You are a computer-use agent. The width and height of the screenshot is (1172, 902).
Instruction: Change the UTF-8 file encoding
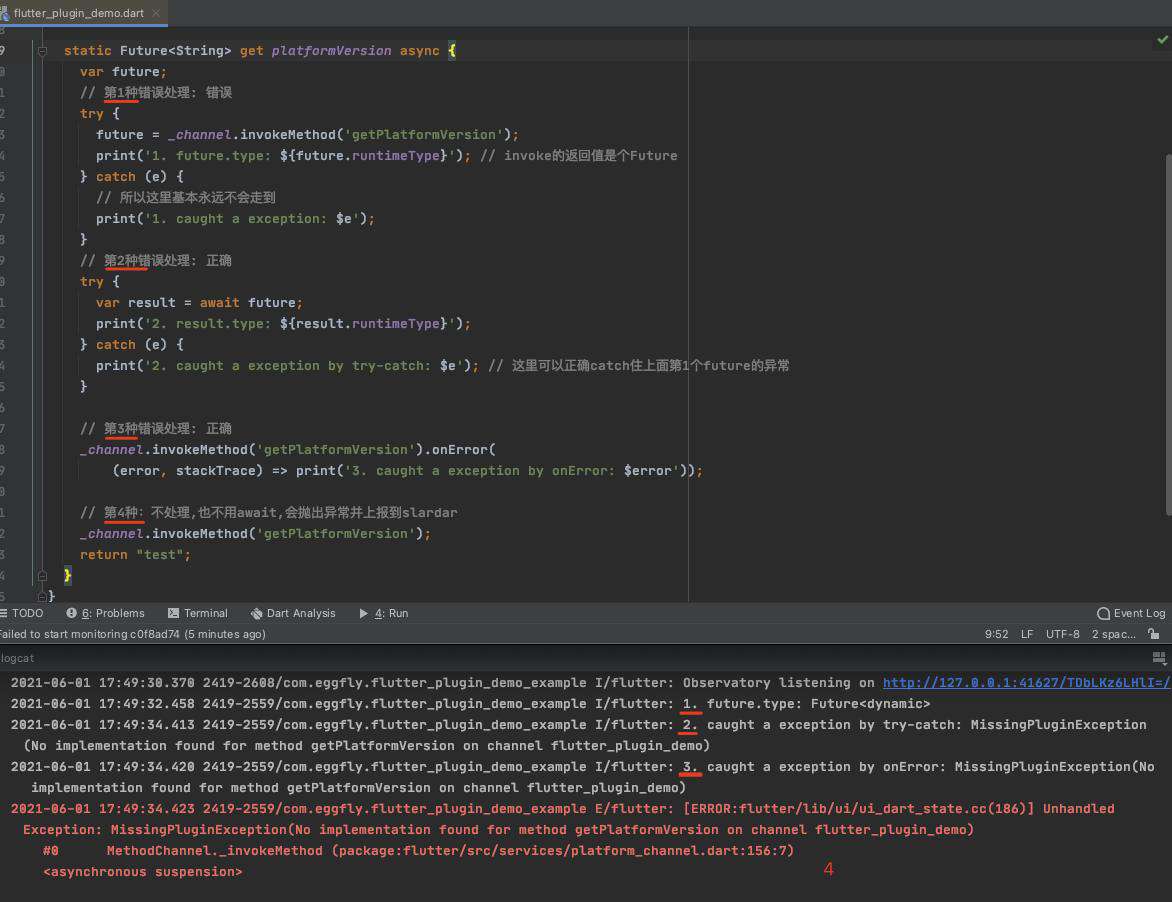coord(1063,634)
